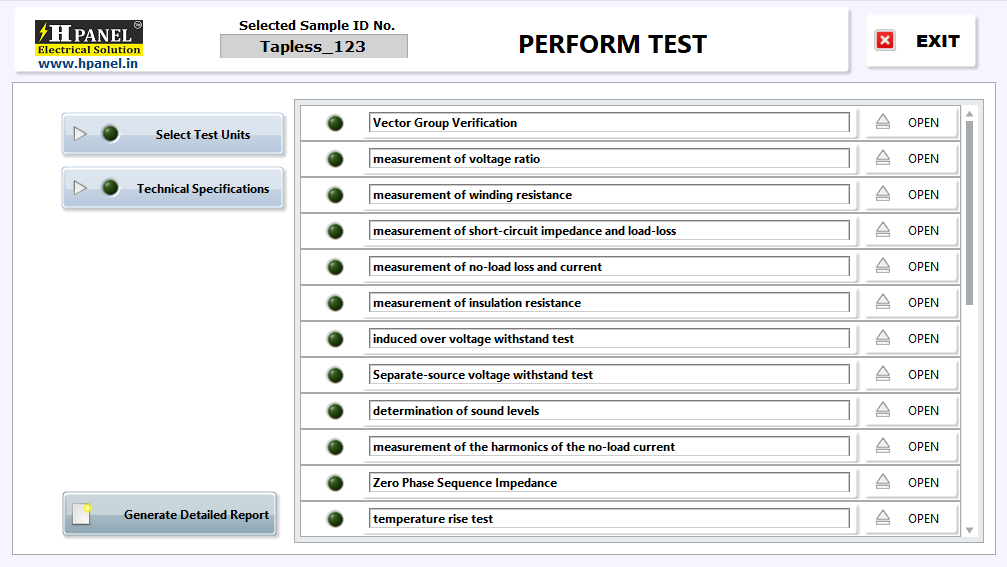Toggle status LED for measurement of voltage ratio
This screenshot has height=567, width=1007.
pyautogui.click(x=335, y=159)
